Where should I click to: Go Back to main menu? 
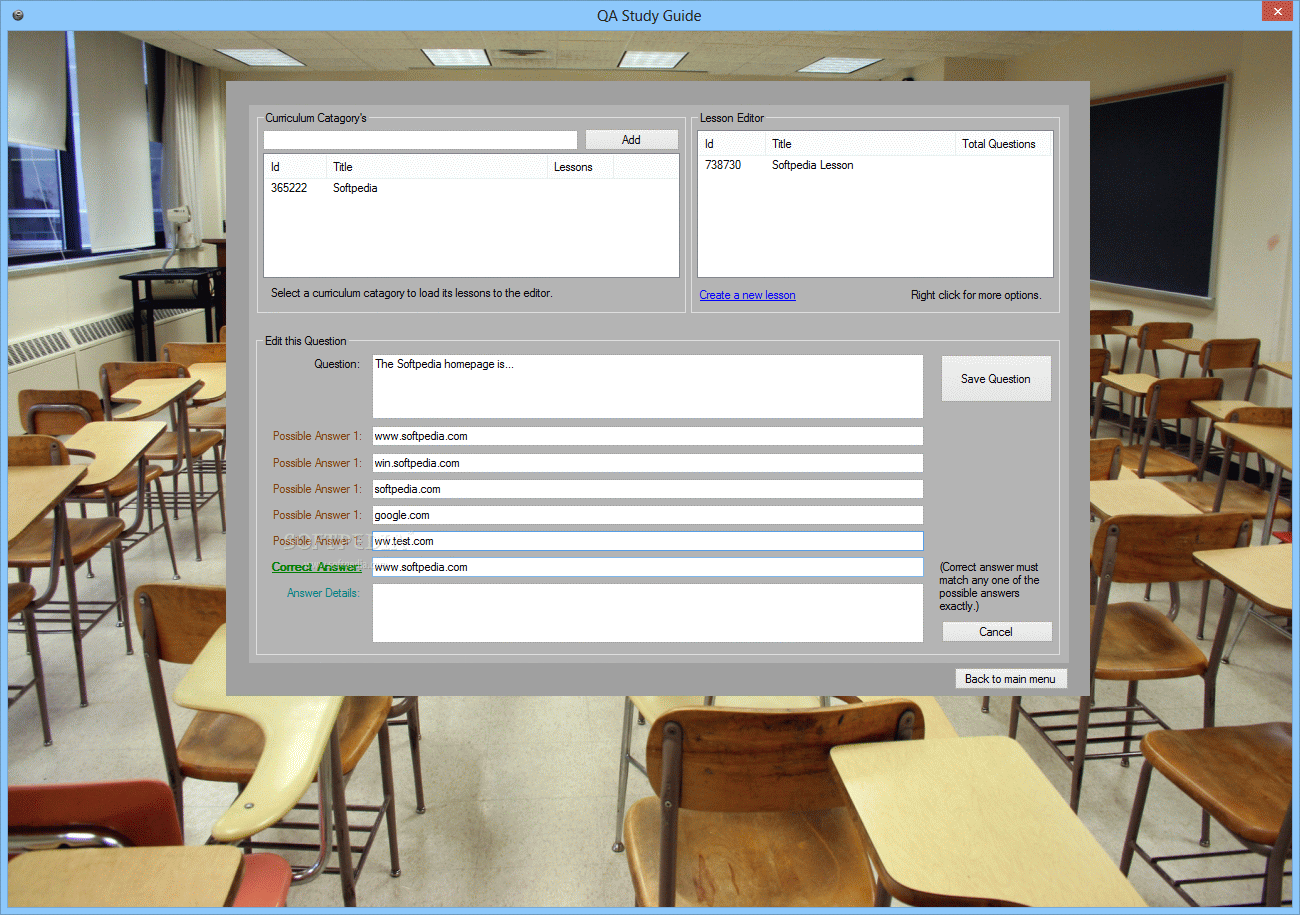click(x=1010, y=679)
